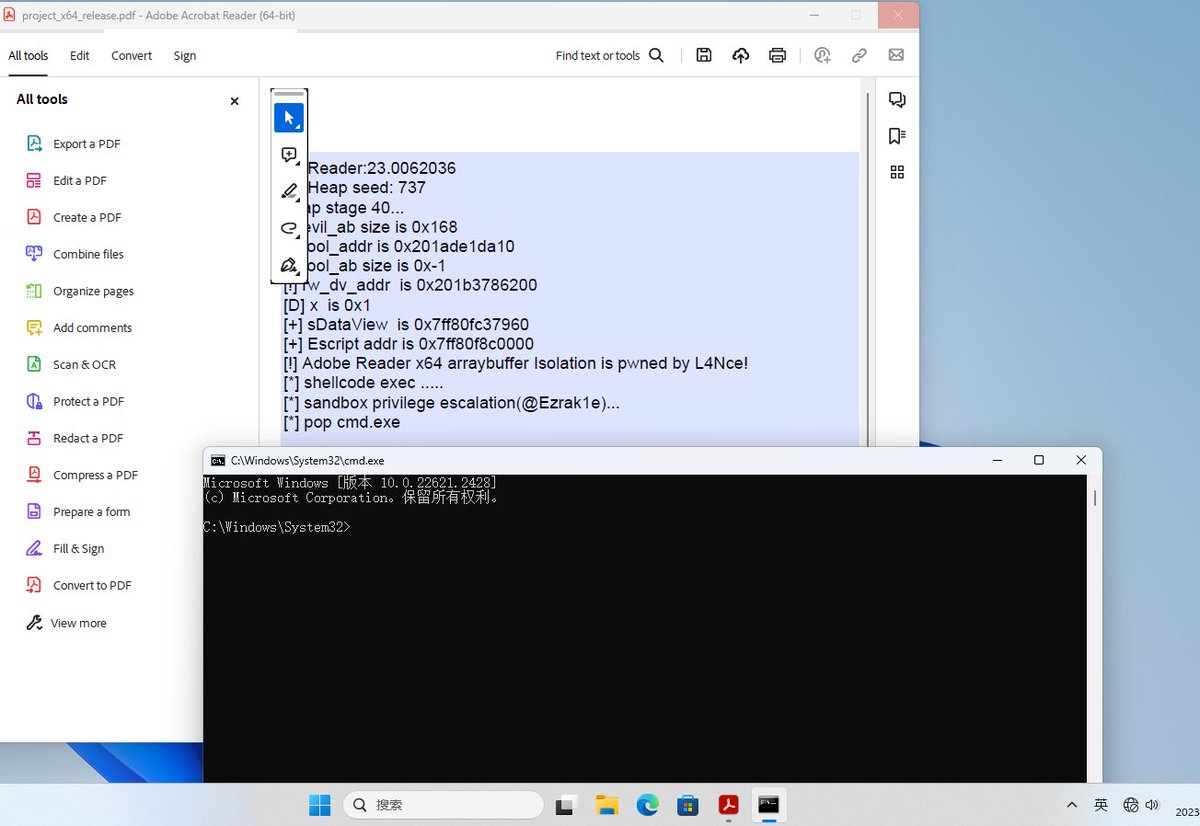
Task: Open the Edit a PDF tool
Action: tap(66, 181)
